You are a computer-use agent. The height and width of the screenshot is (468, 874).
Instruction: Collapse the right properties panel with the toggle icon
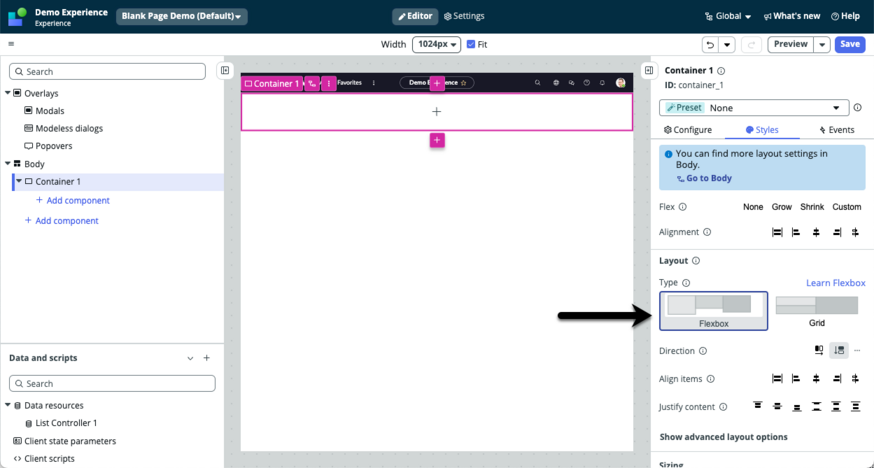click(649, 70)
